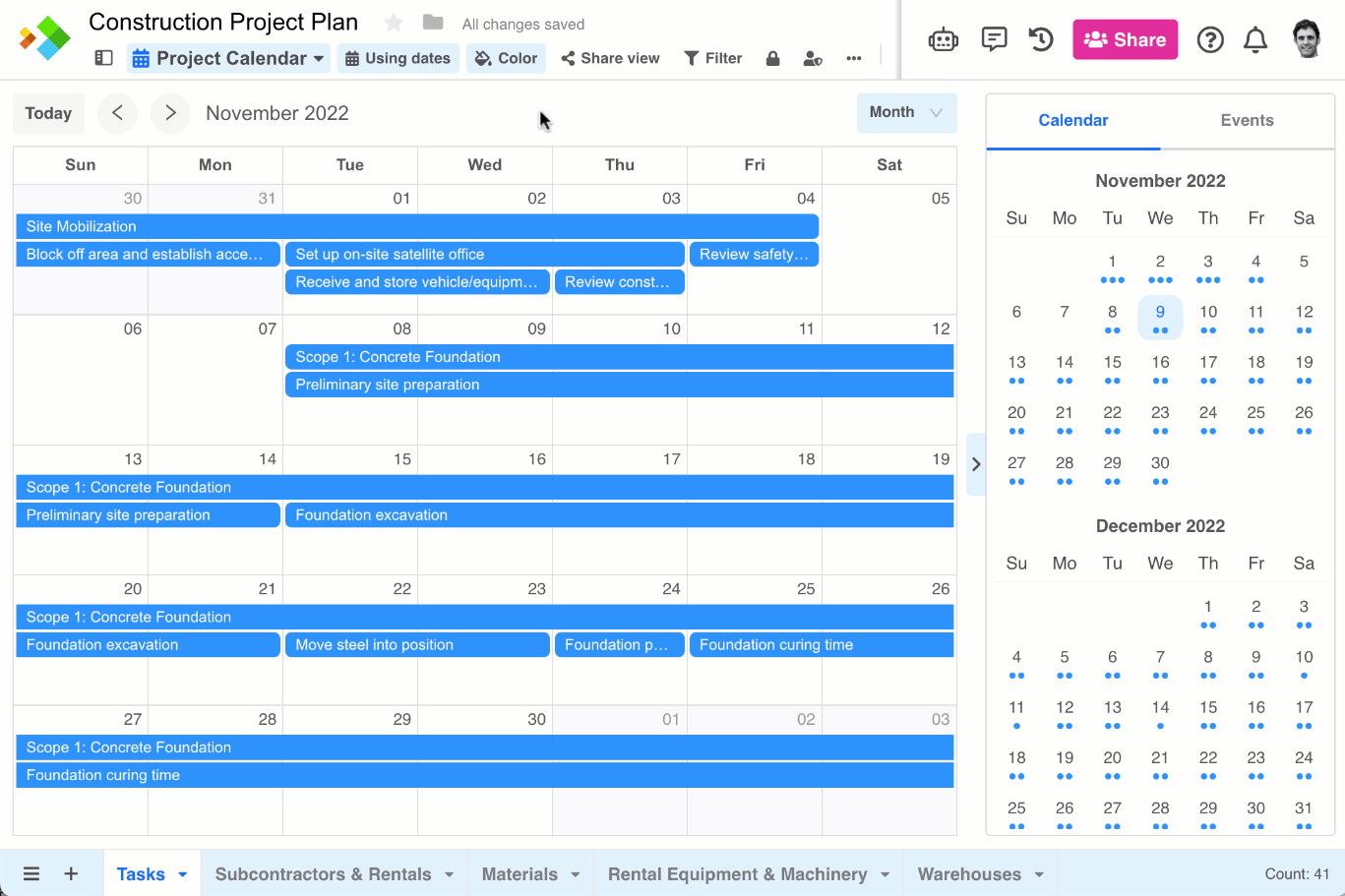Open the comments chat icon

click(x=994, y=39)
